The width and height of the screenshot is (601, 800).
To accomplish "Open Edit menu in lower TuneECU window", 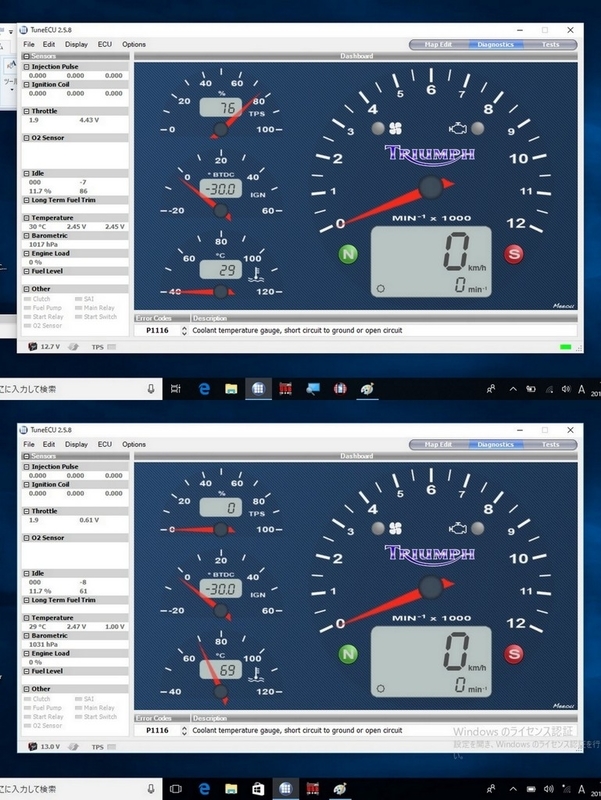I will [49, 444].
